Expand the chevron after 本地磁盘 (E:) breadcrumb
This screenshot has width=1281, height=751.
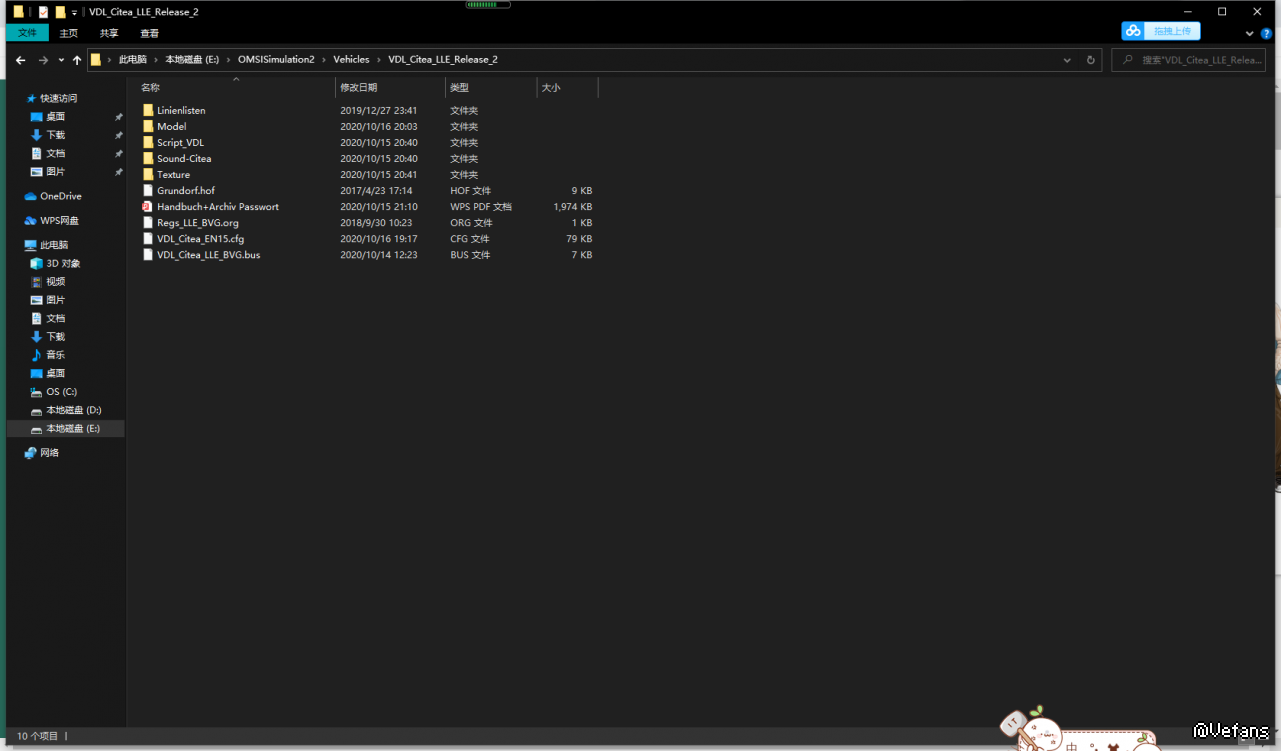coord(228,60)
